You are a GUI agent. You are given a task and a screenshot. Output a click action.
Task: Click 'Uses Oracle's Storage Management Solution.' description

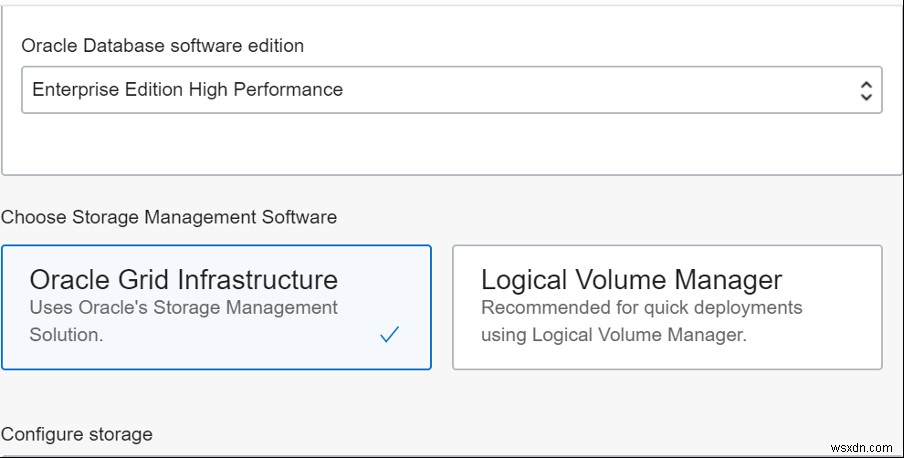click(x=183, y=321)
